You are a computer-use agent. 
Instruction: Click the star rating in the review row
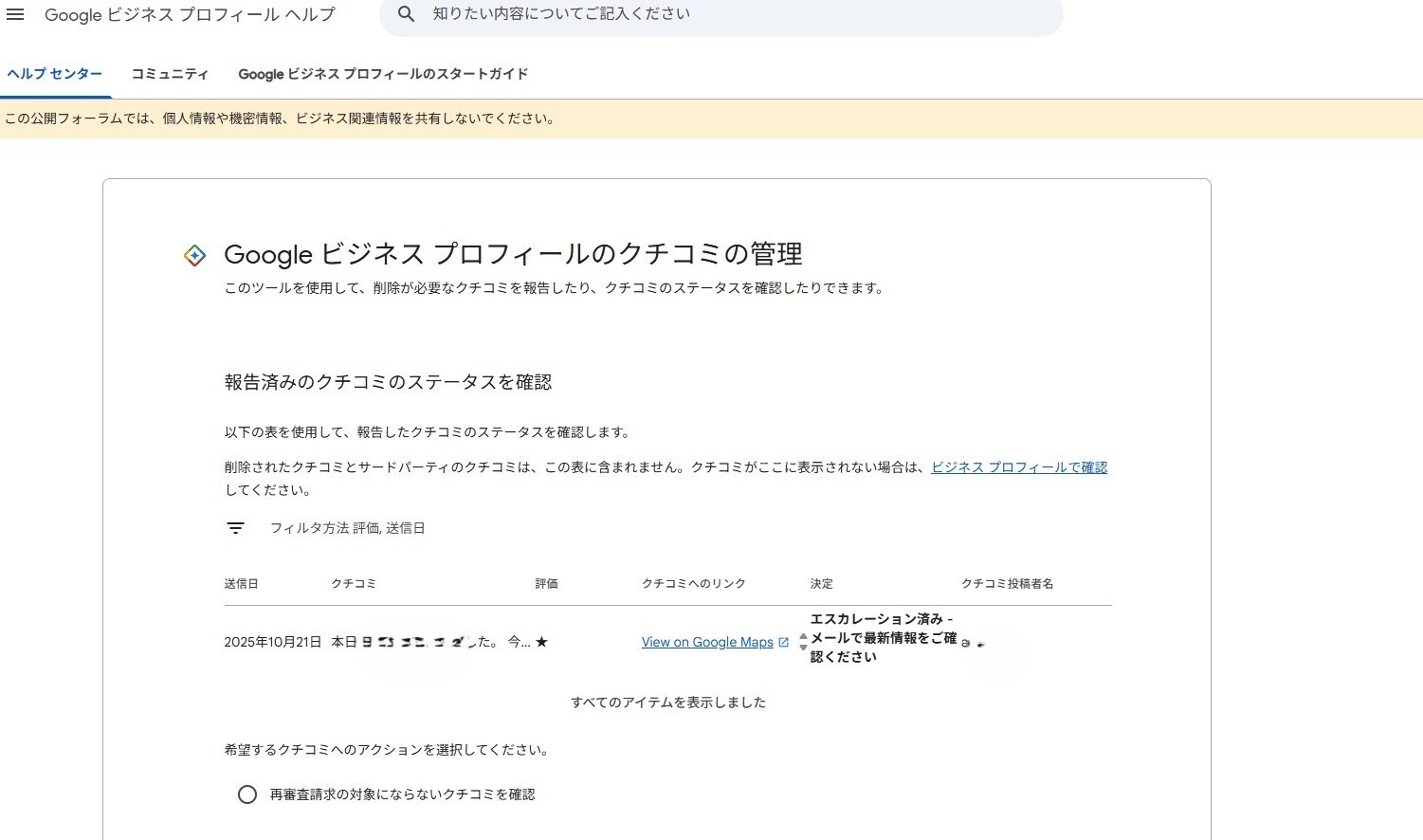click(541, 642)
